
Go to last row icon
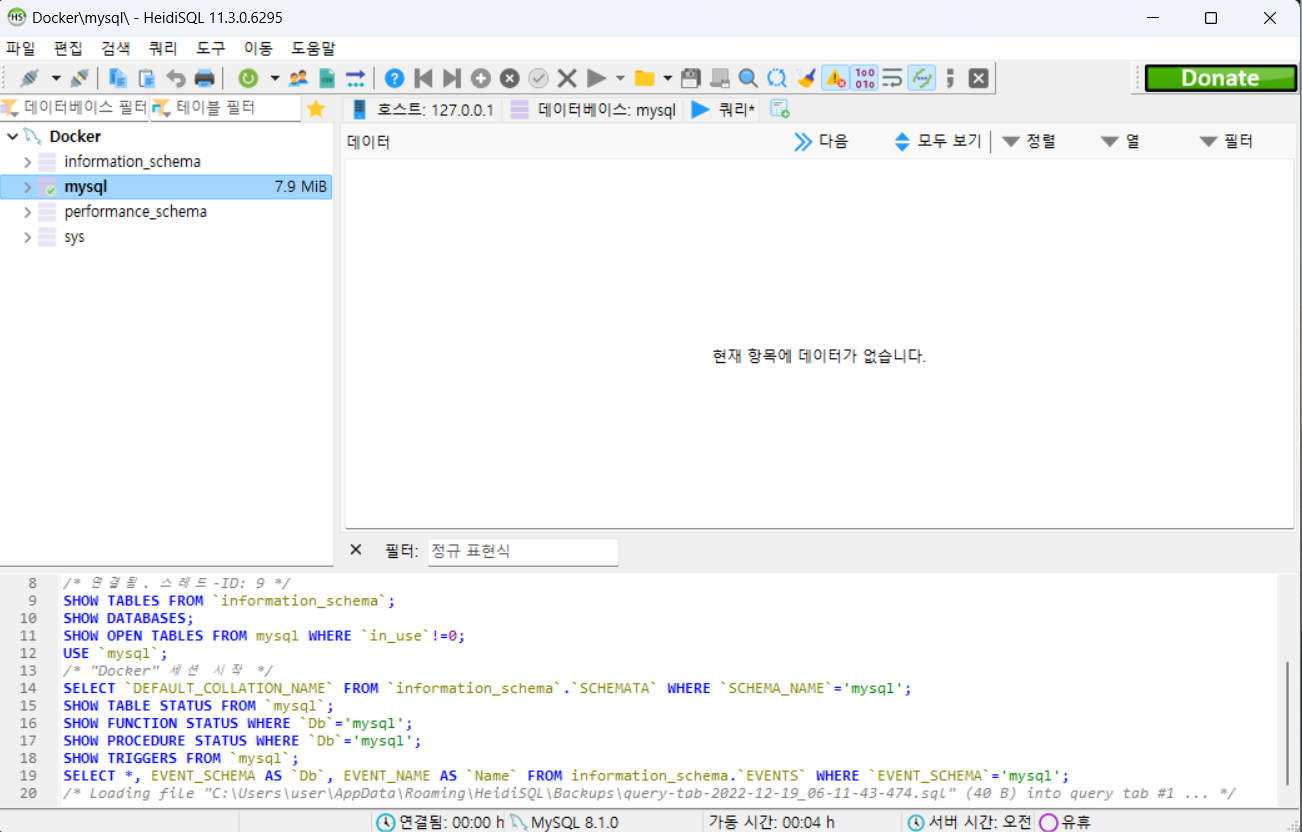[x=452, y=78]
